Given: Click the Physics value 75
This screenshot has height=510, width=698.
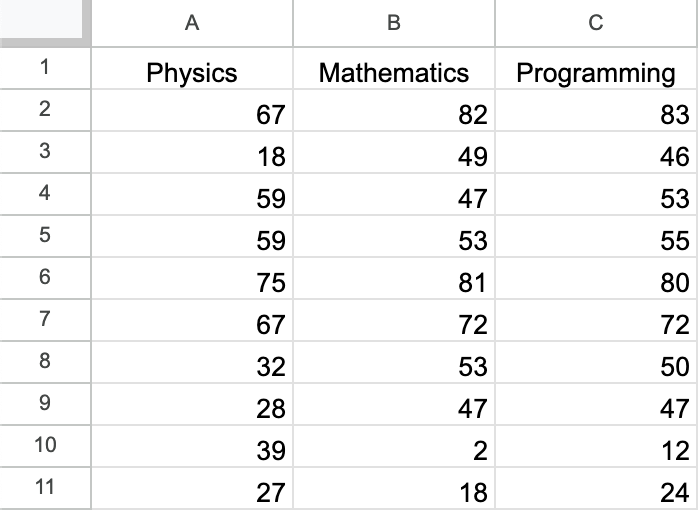Looking at the screenshot, I should click(x=192, y=282).
